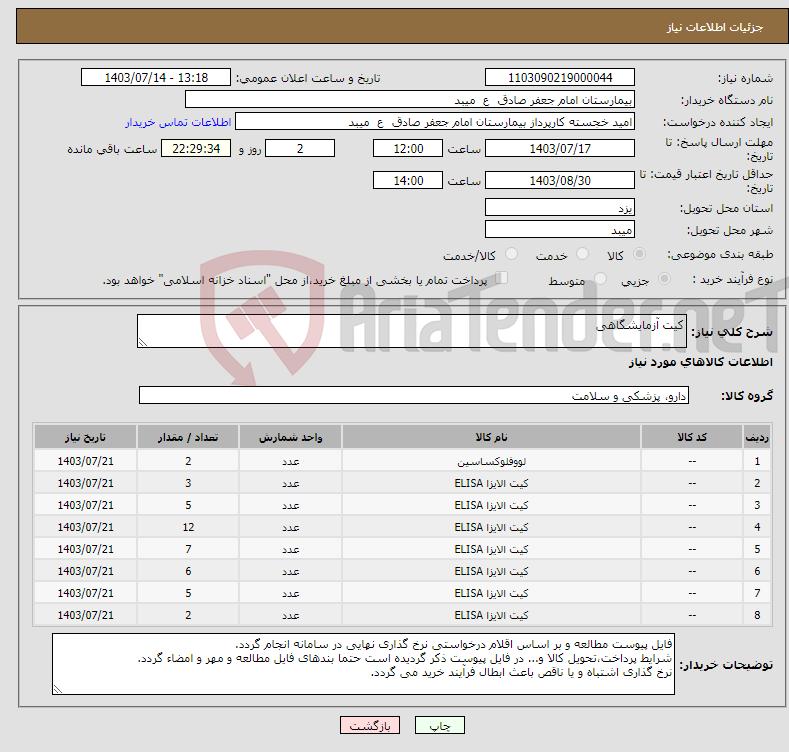The height and width of the screenshot is (752, 789).
Task: Click the quantity 6 in row 6
Action: coord(188,571)
